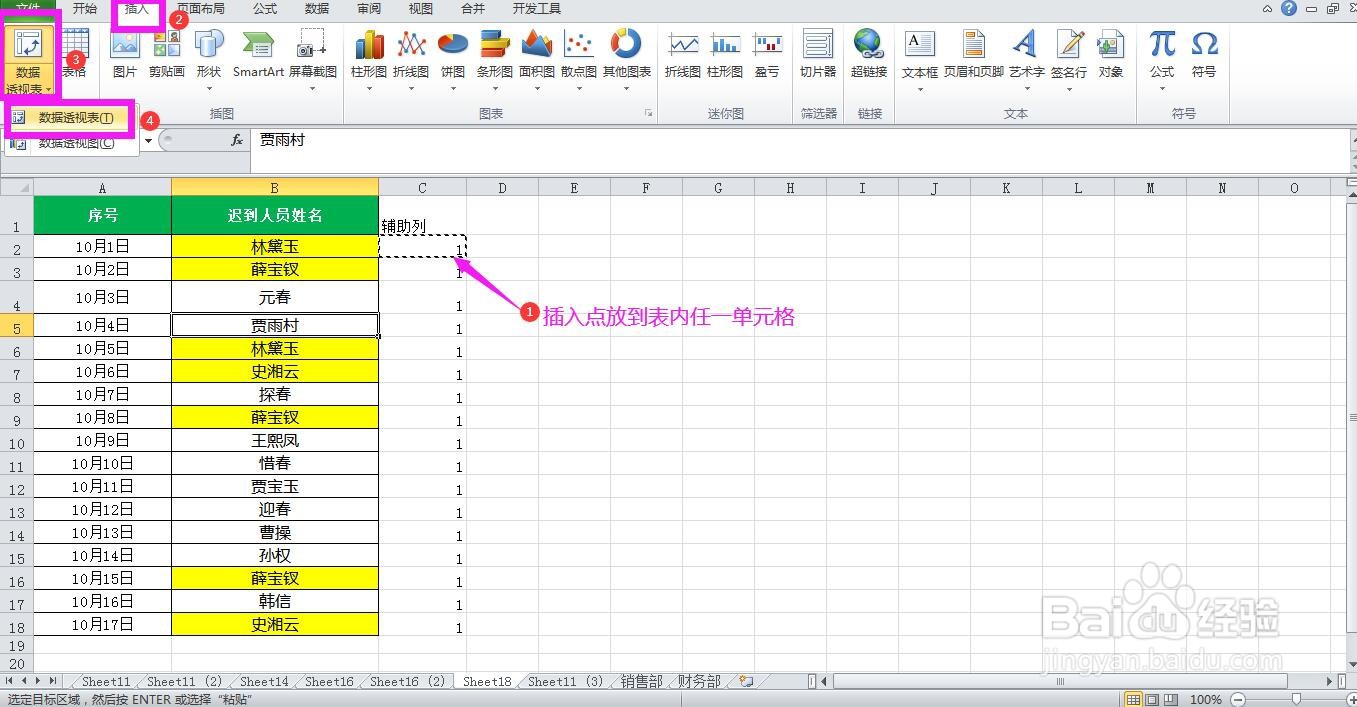This screenshot has height=707, width=1357.
Task: Select row header 10
Action: click(16, 441)
